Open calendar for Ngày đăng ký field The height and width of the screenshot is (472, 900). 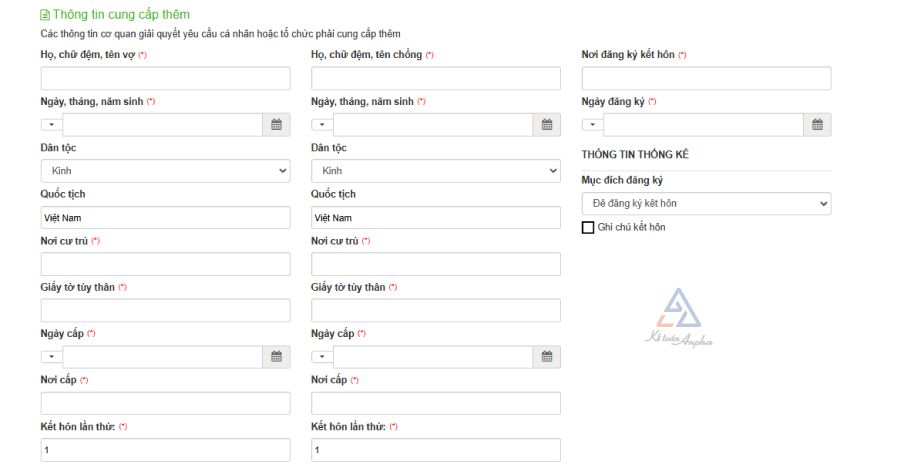[x=817, y=125]
